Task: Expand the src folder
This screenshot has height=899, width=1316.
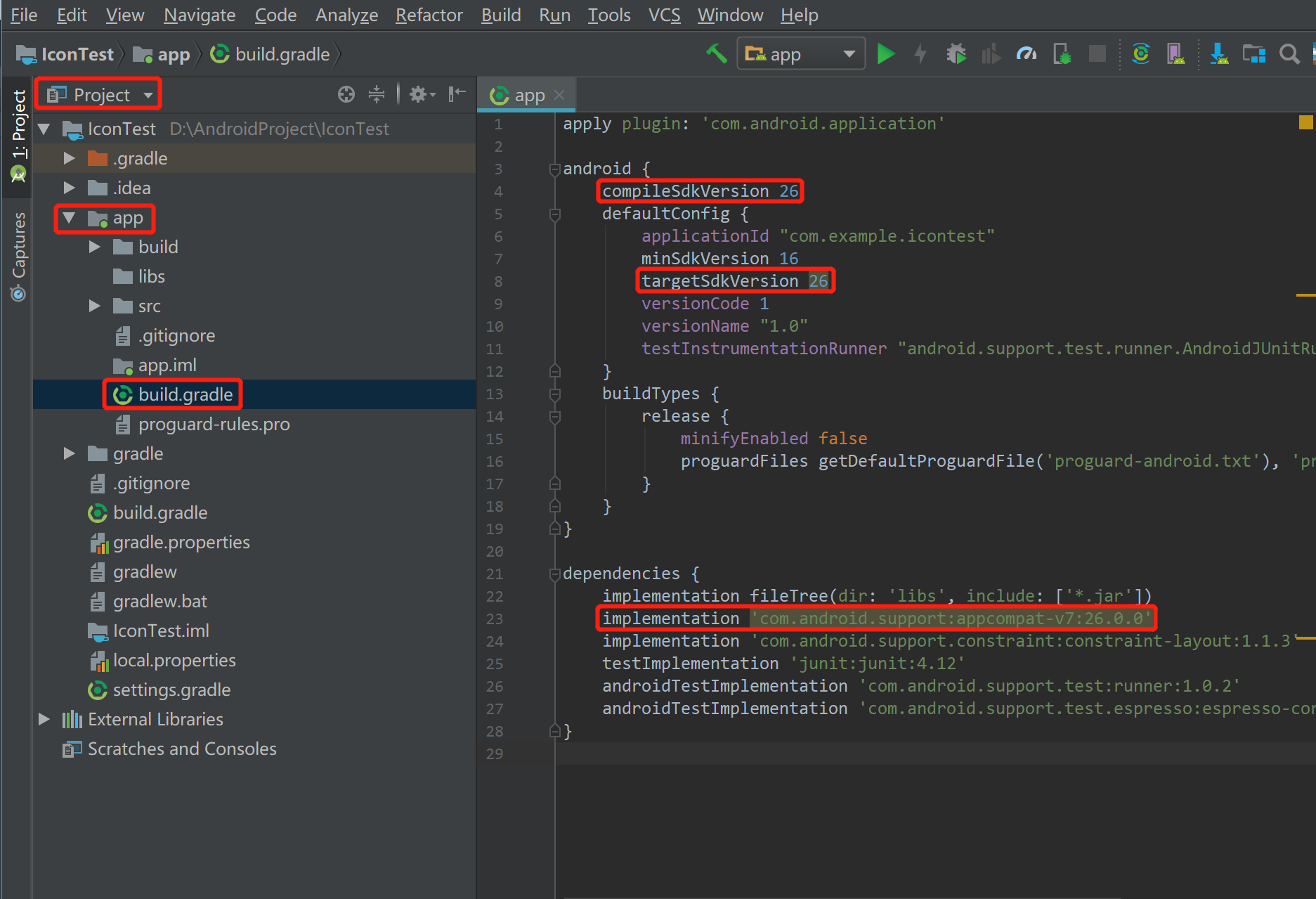Action: point(95,306)
